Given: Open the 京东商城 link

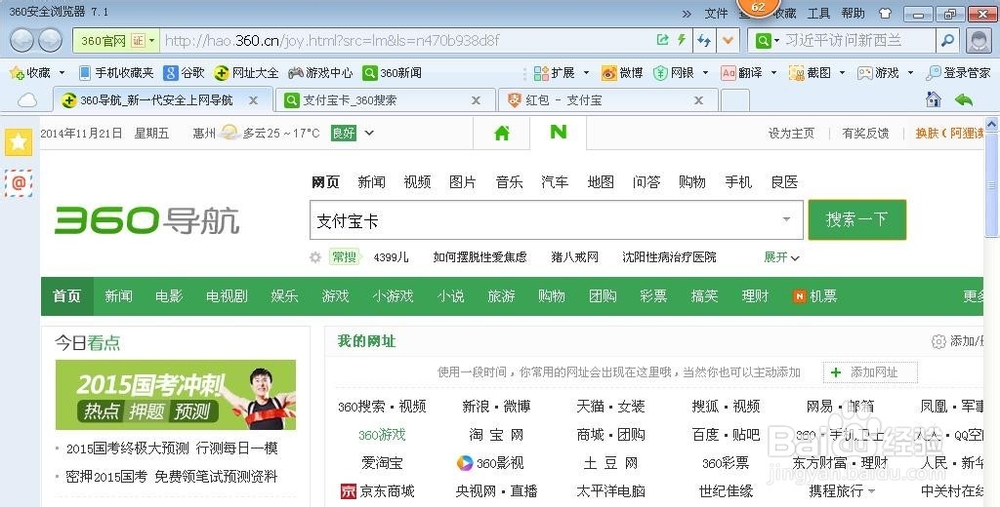Looking at the screenshot, I should tap(378, 491).
